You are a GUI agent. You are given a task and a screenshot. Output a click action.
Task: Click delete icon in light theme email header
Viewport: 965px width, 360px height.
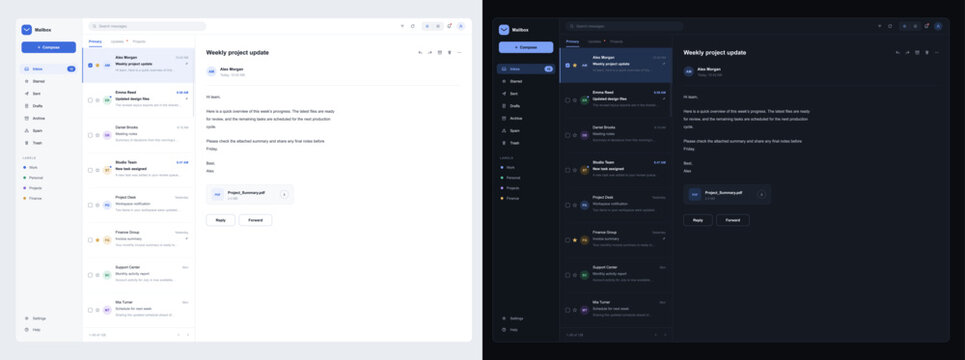(x=449, y=53)
